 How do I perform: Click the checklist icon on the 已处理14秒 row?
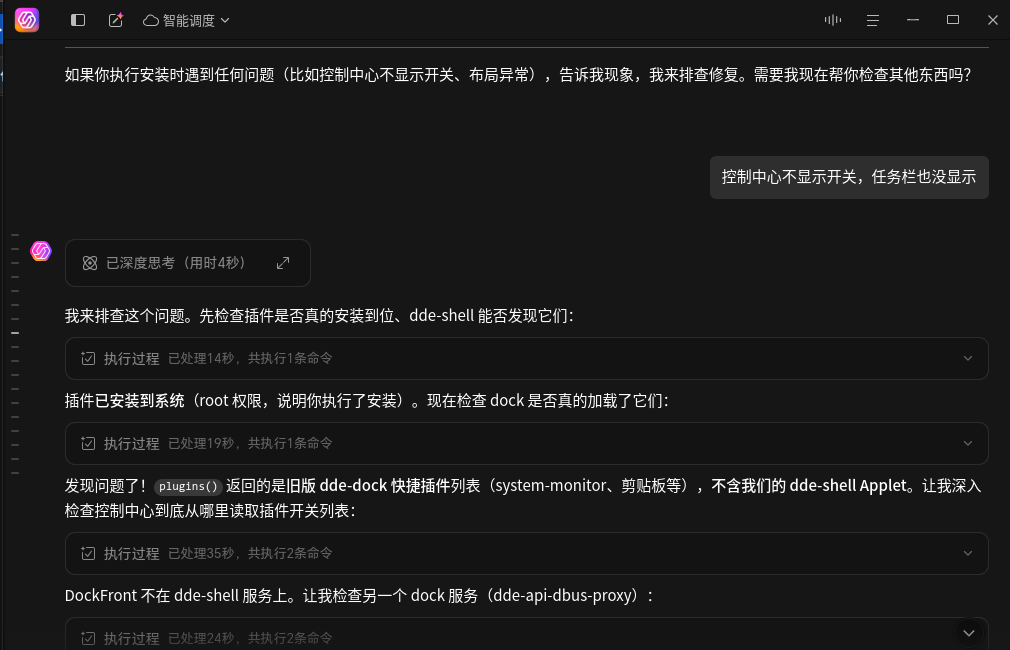coord(88,358)
